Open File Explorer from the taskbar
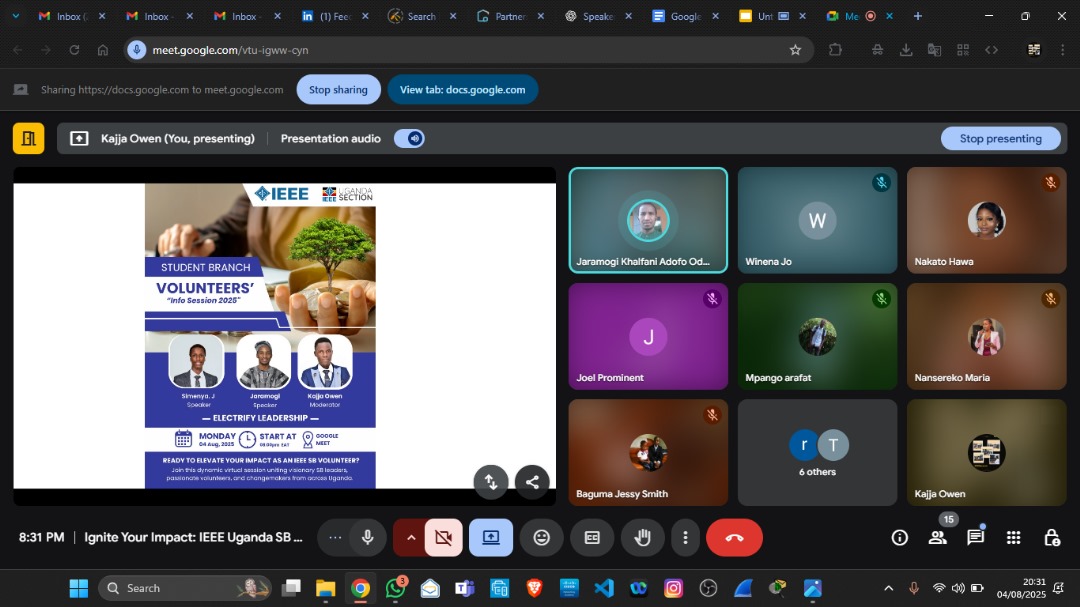 click(x=325, y=588)
